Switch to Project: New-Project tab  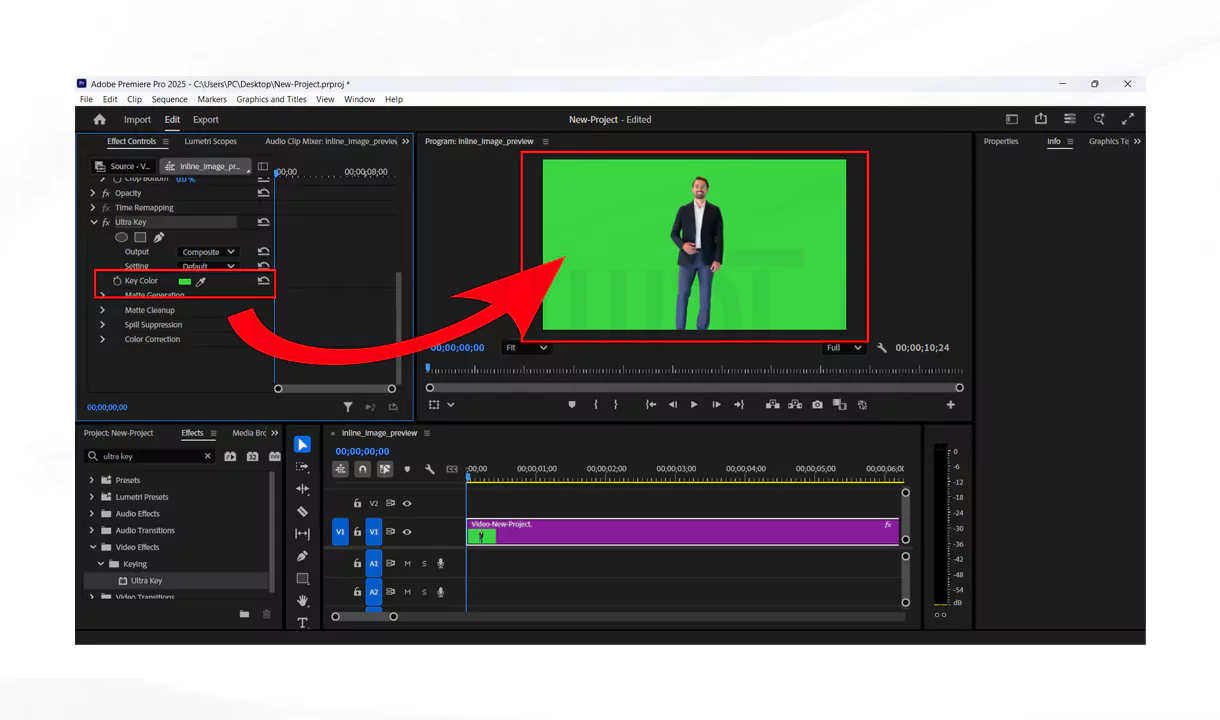pyautogui.click(x=118, y=433)
